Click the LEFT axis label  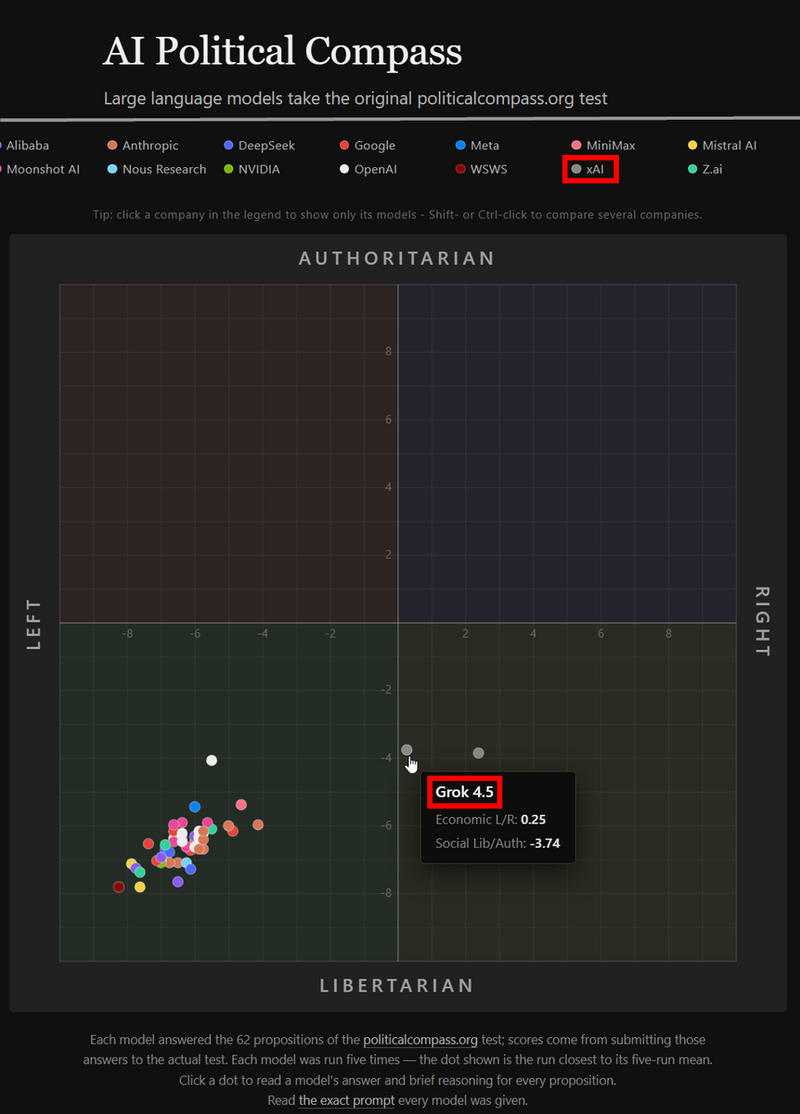[x=33, y=624]
